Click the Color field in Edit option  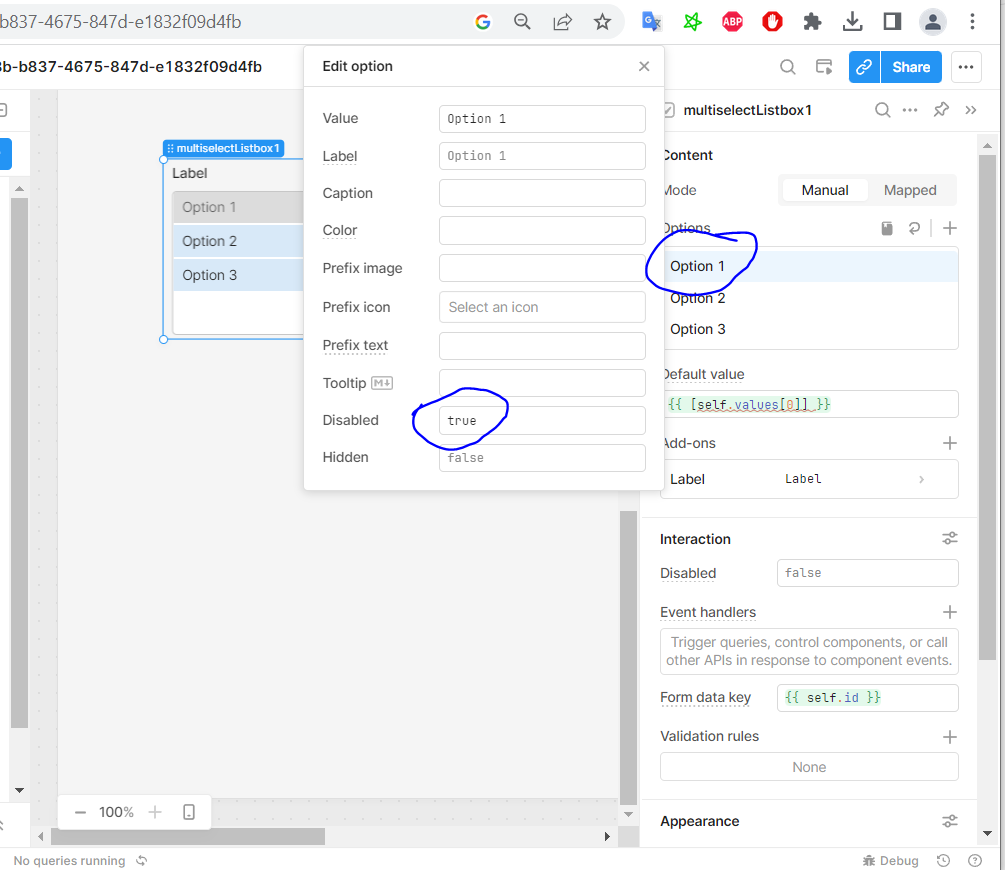[542, 230]
